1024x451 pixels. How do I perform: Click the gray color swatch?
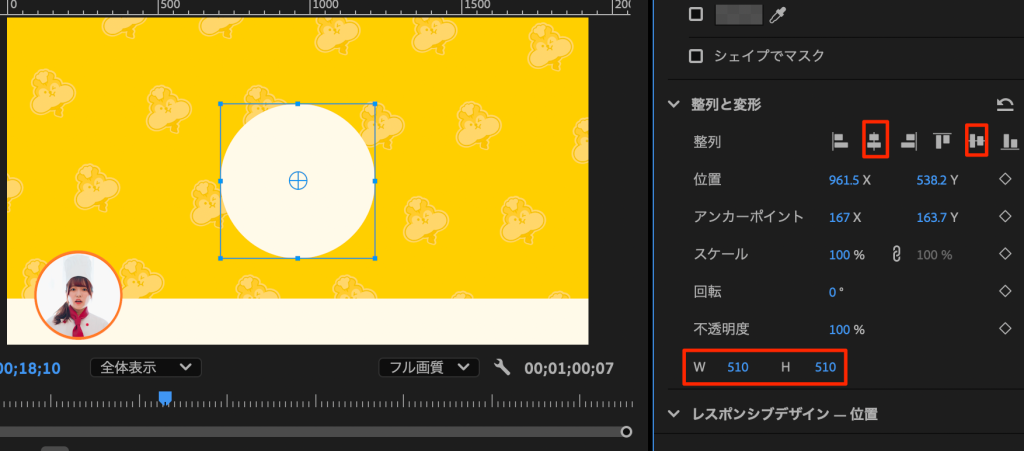point(739,14)
